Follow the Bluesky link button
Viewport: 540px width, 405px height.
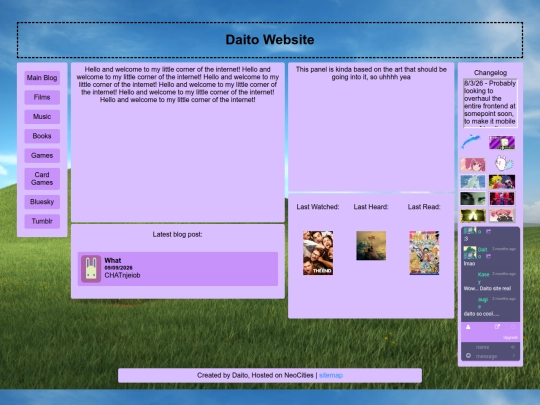tap(42, 202)
